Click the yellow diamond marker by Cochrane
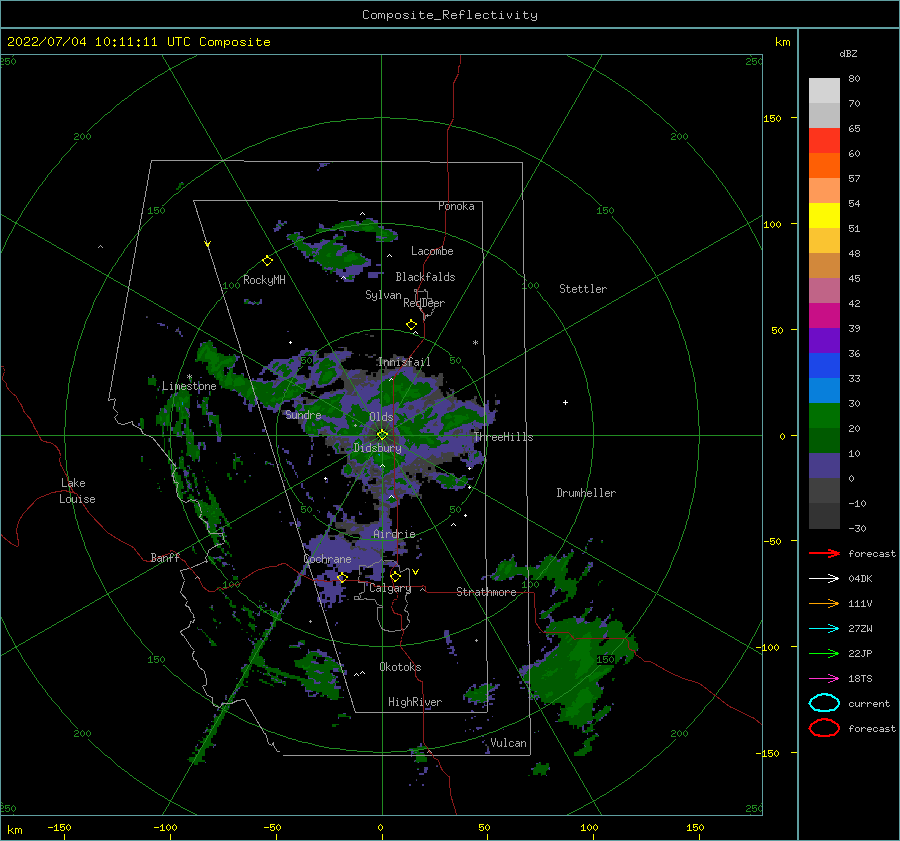The width and height of the screenshot is (900, 841). 342,577
